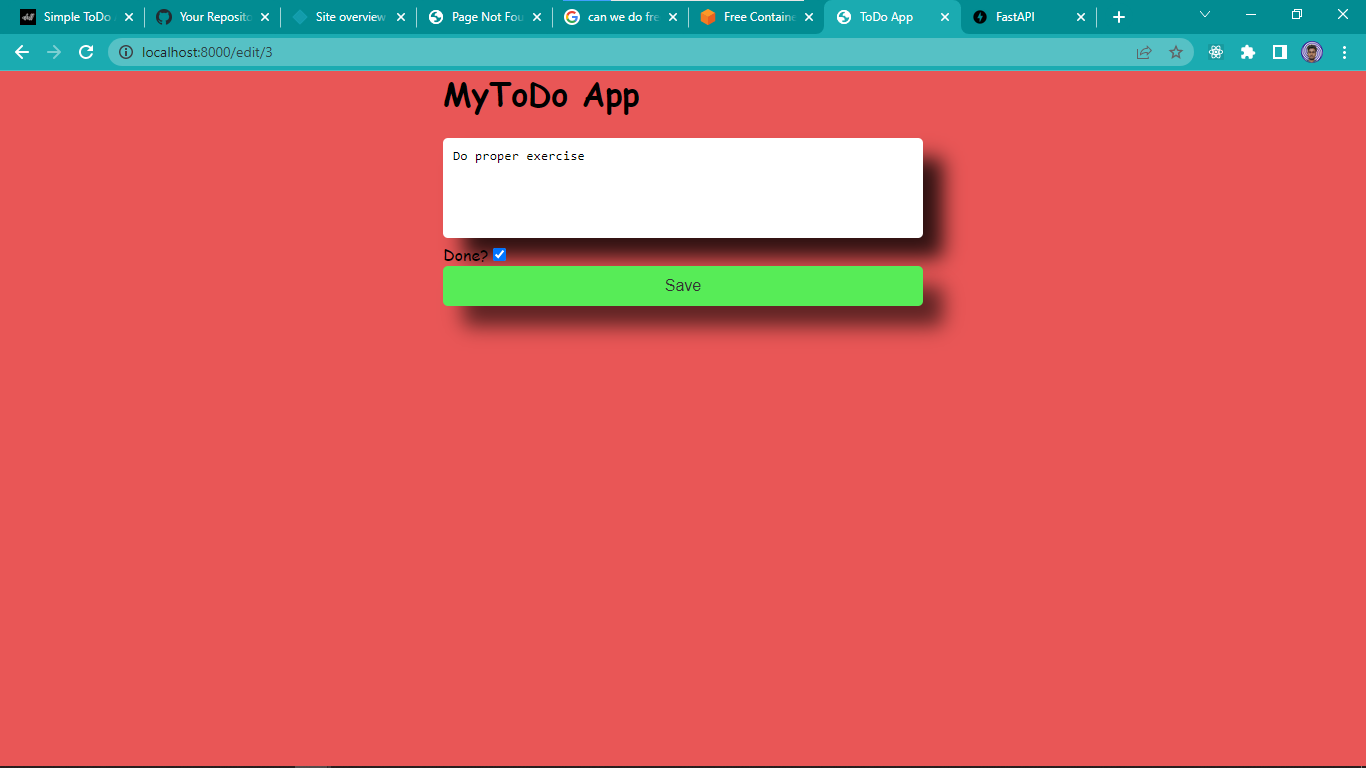
Task: Open the share icon in the address bar
Action: [x=1143, y=51]
